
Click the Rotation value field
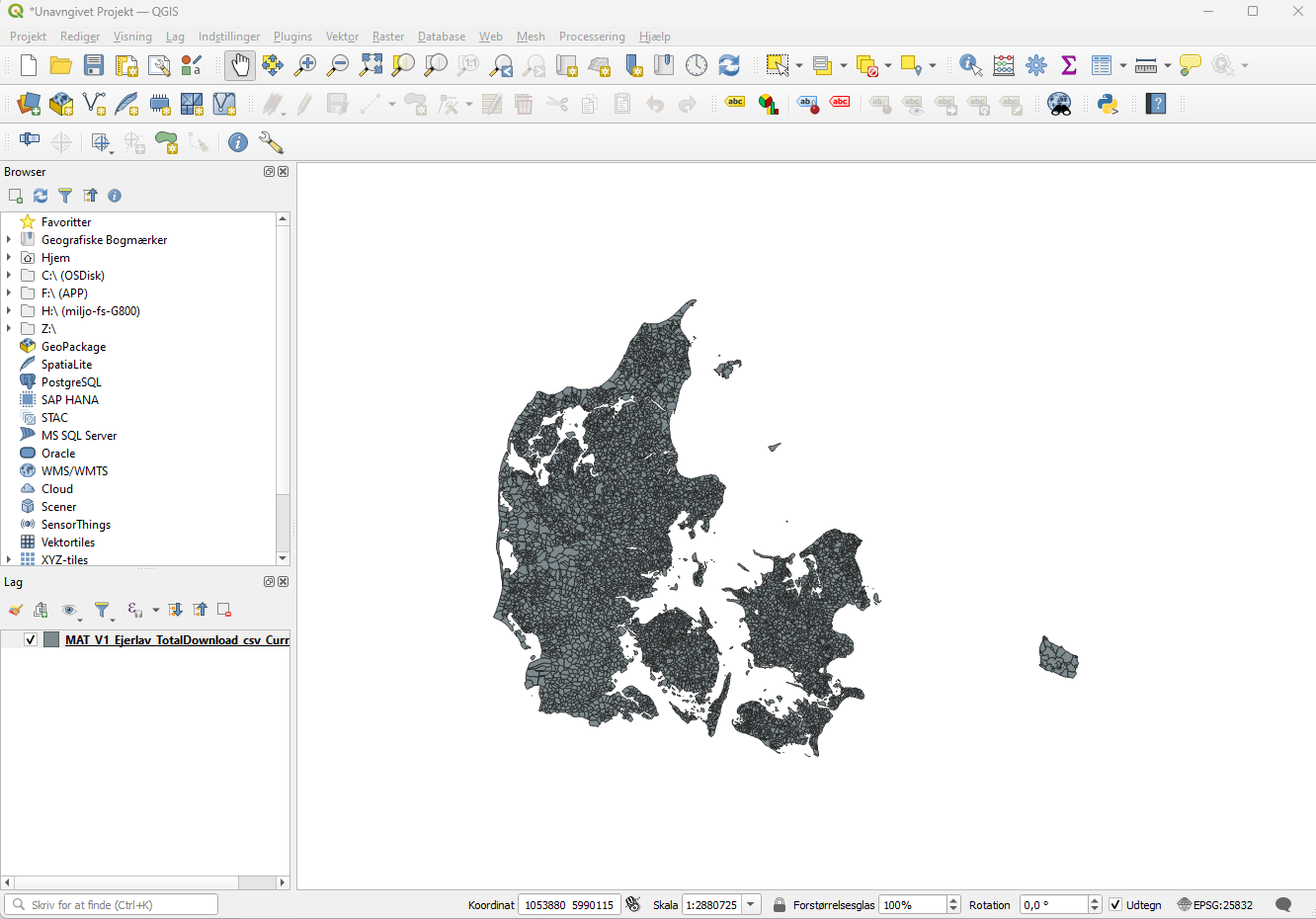[1053, 904]
